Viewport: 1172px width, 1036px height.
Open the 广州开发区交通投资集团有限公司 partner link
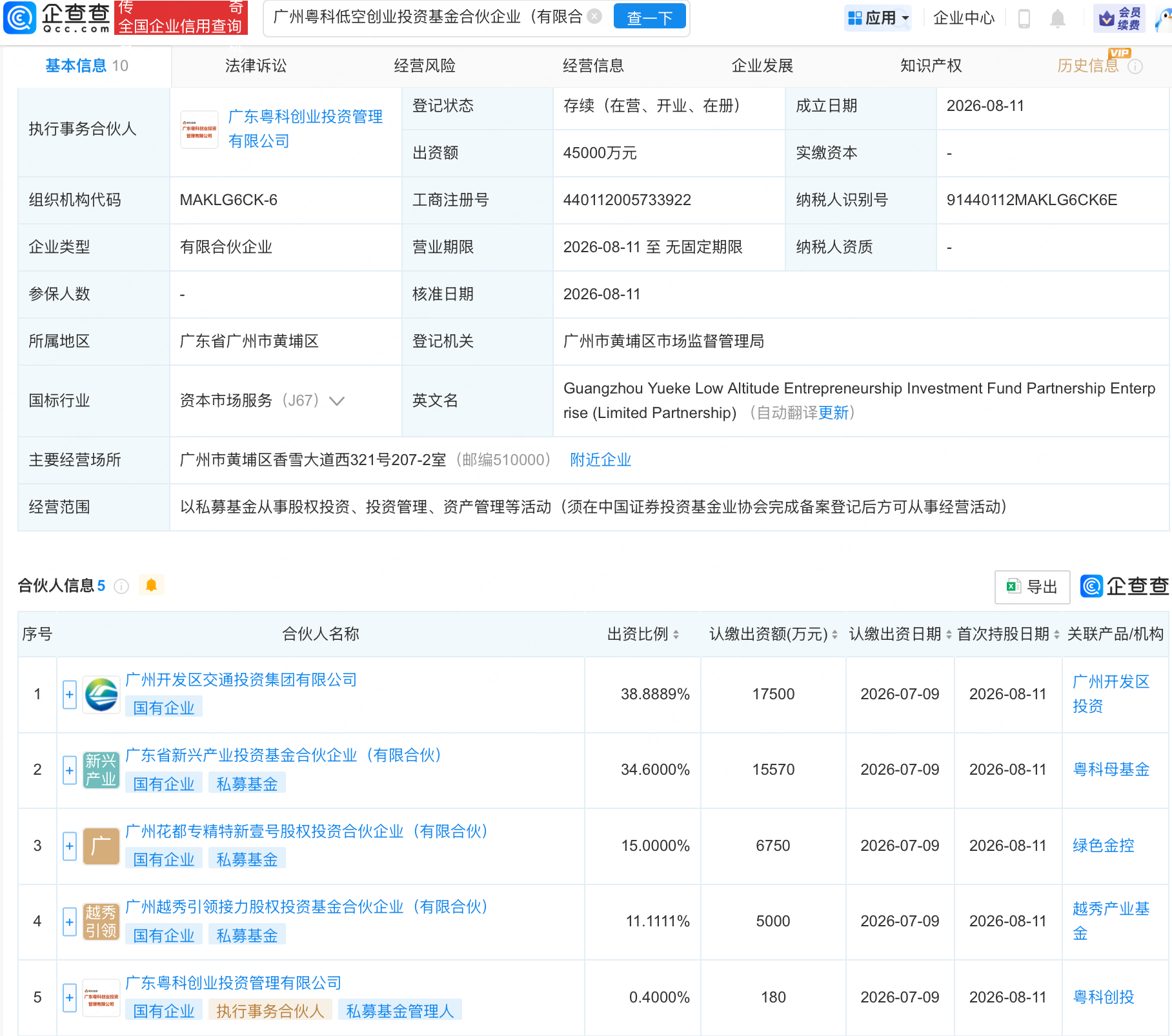coord(241,680)
